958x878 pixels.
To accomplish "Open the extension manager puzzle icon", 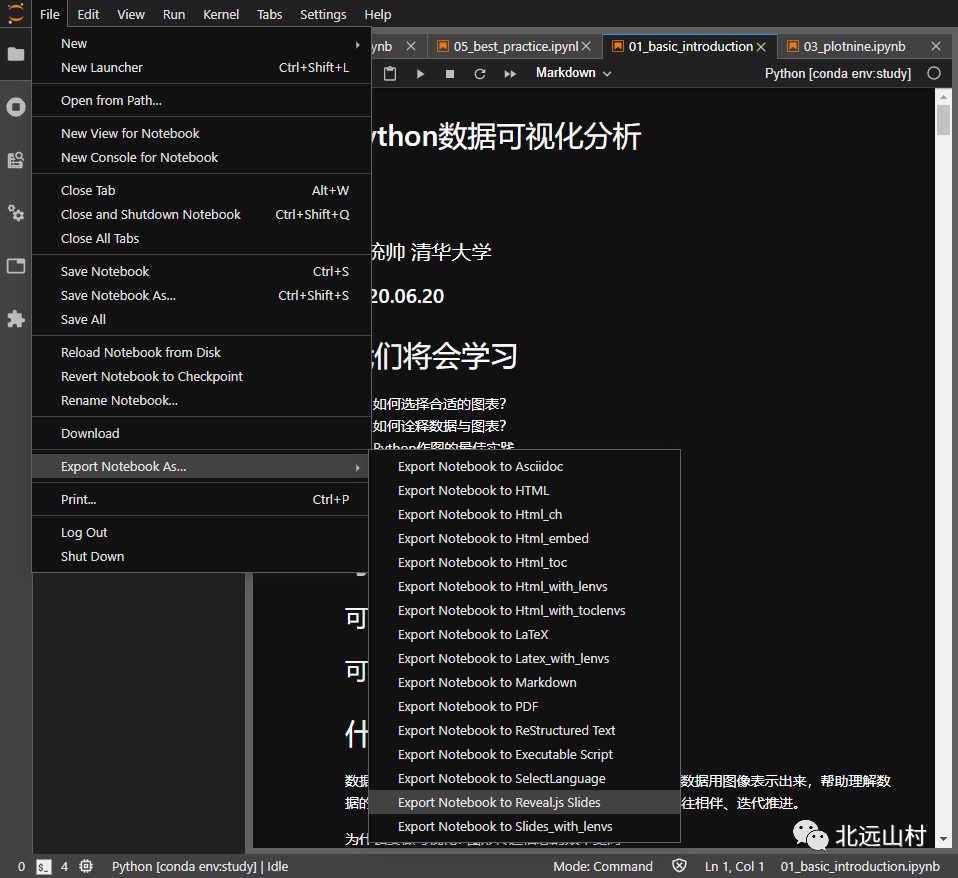I will (x=15, y=318).
